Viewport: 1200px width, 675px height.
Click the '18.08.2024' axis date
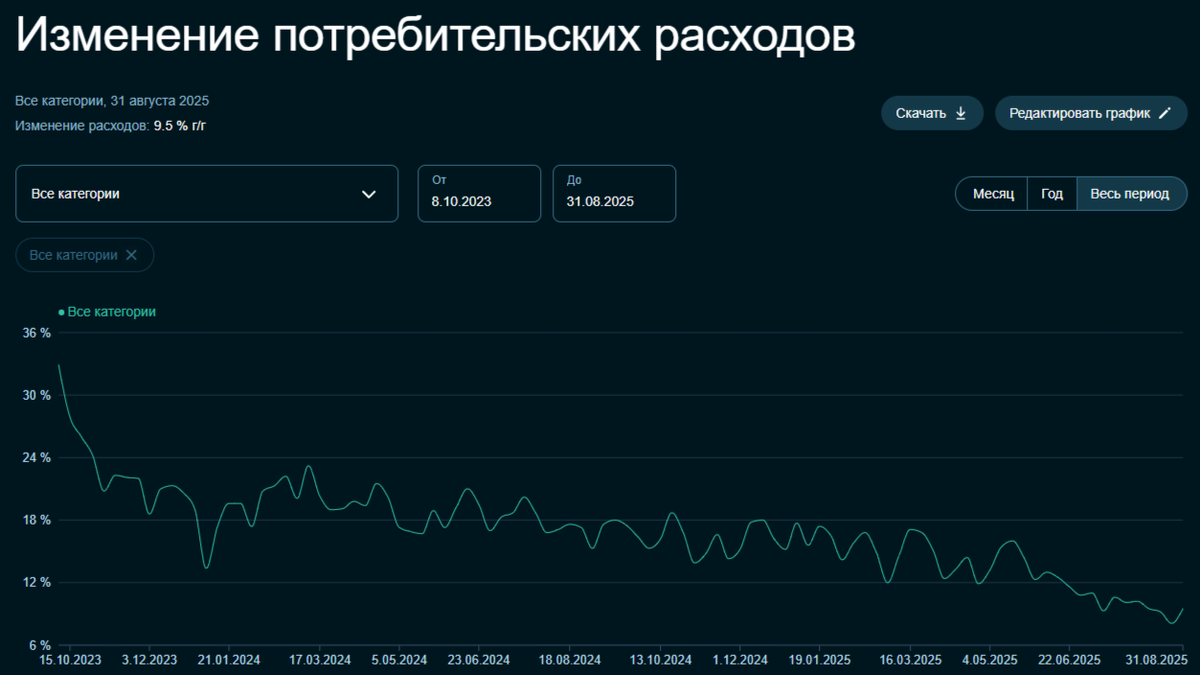[569, 660]
